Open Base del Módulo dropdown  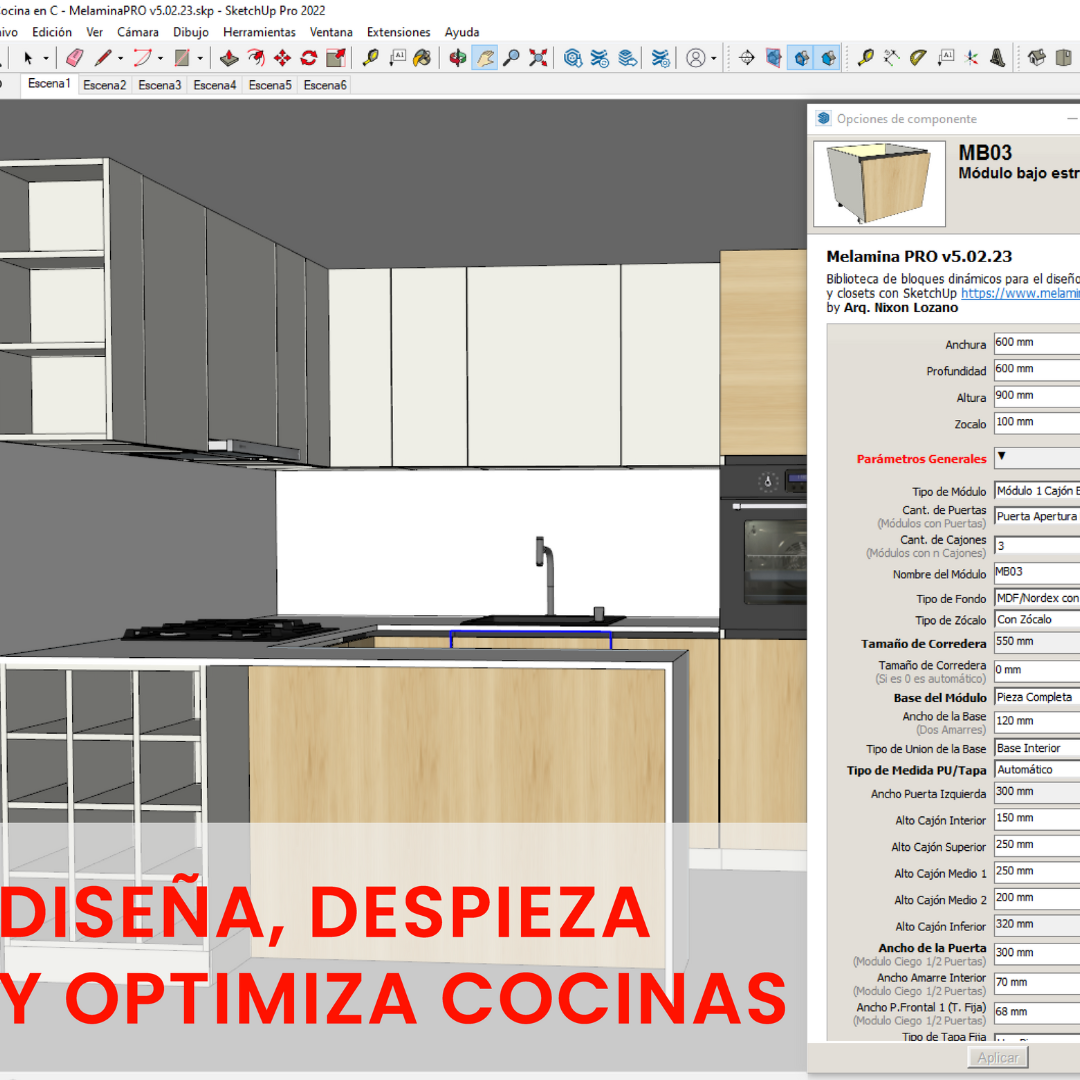click(x=1037, y=697)
